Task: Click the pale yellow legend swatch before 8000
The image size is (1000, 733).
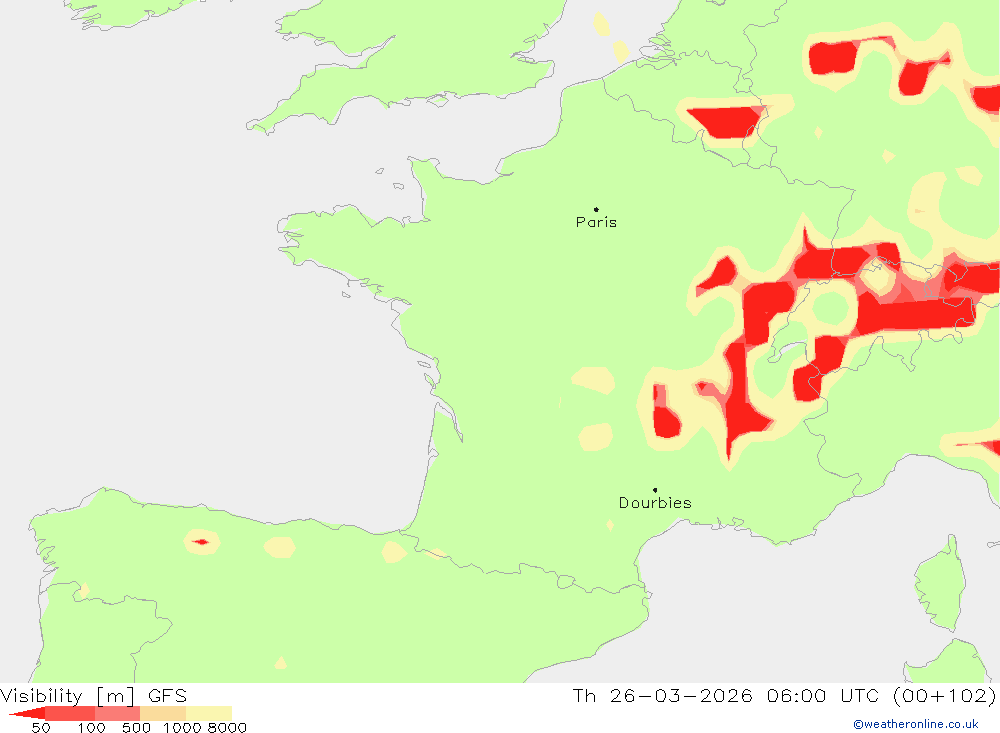Action: 209,713
